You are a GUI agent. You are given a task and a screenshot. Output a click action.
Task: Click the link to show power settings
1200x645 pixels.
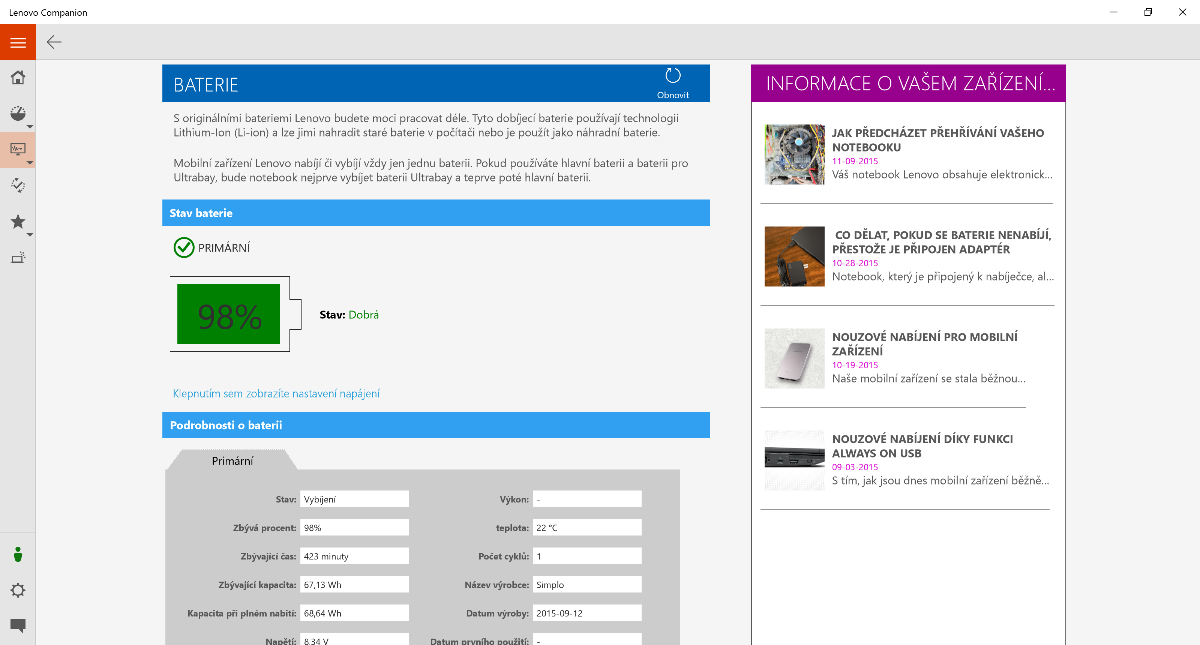click(276, 394)
